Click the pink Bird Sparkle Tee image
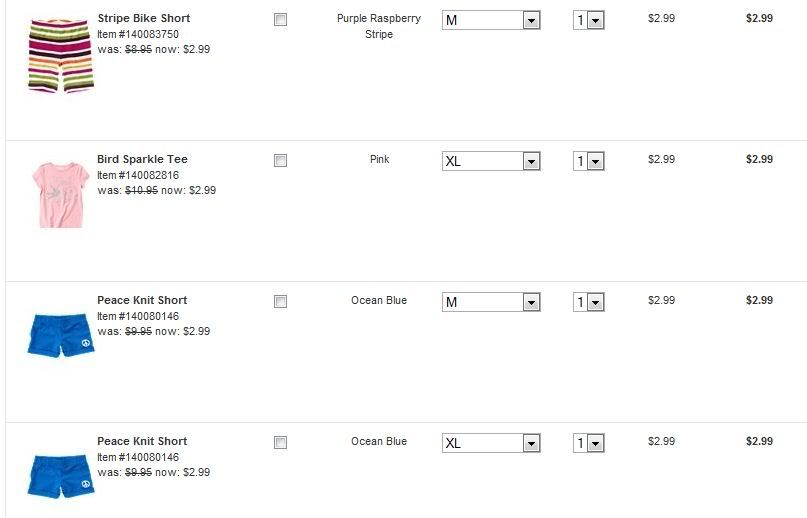807x518 pixels. [x=59, y=193]
